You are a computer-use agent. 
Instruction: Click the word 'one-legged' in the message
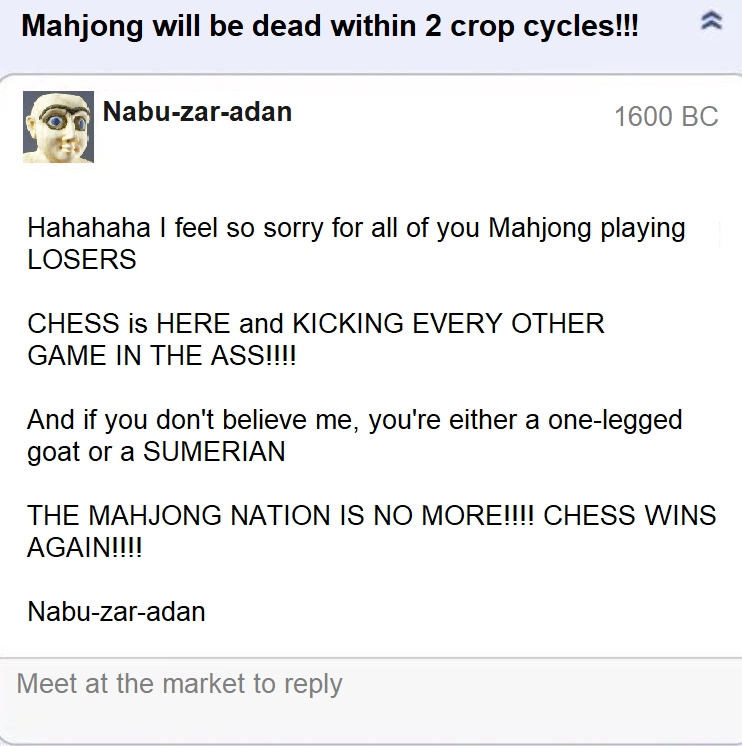click(x=615, y=421)
